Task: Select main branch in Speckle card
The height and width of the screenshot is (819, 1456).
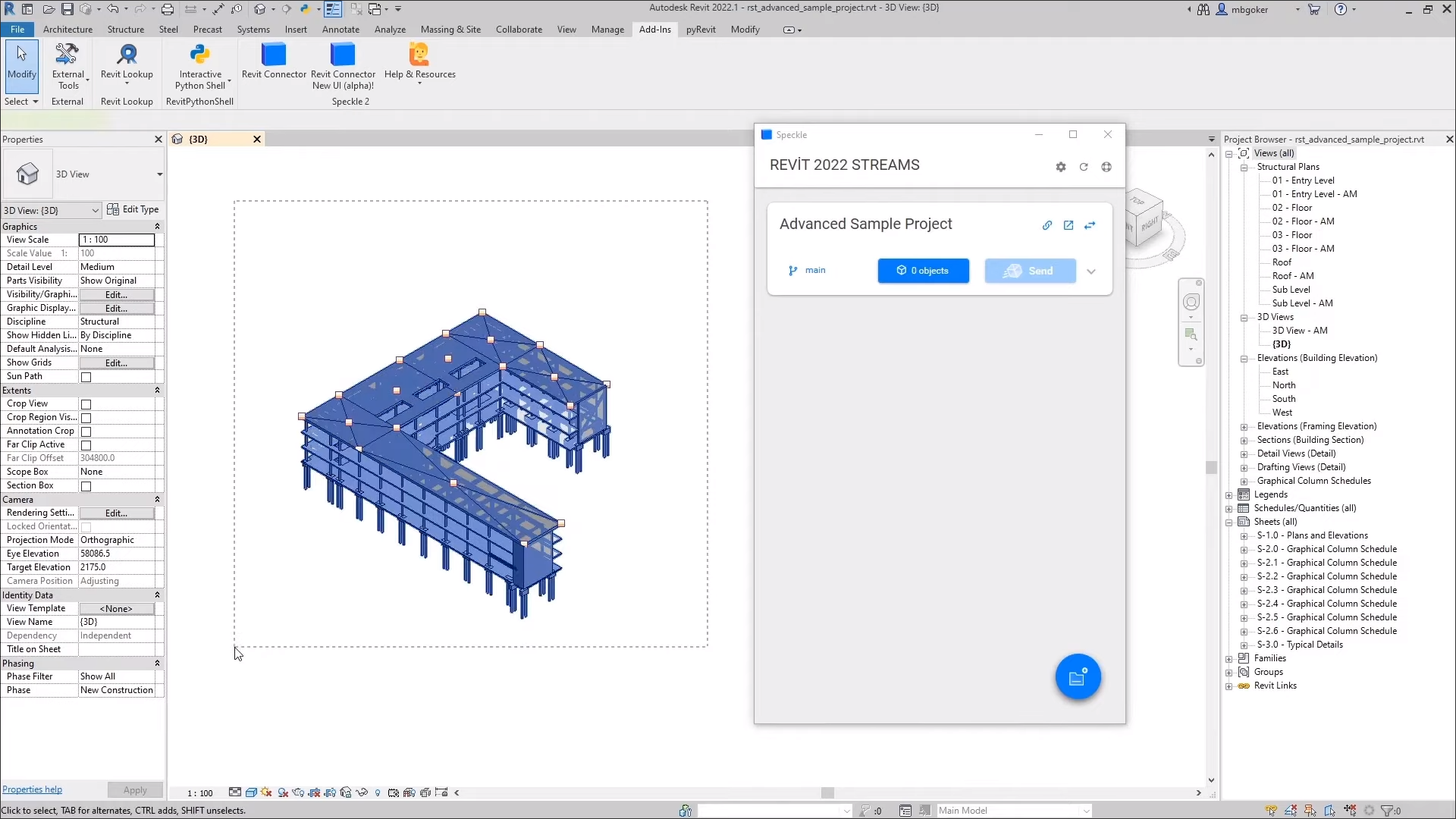Action: pyautogui.click(x=807, y=271)
